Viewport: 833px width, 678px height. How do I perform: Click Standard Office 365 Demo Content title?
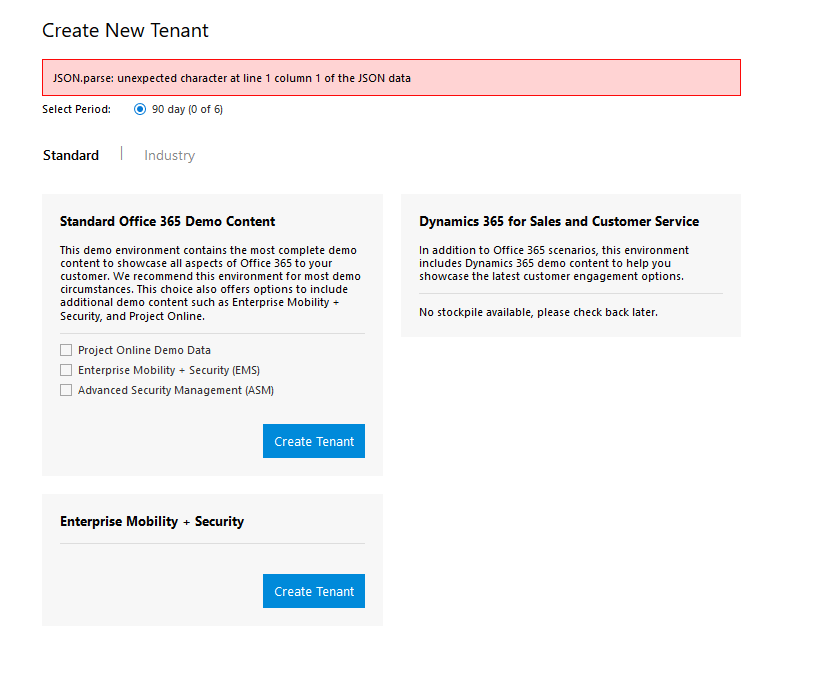pos(167,222)
